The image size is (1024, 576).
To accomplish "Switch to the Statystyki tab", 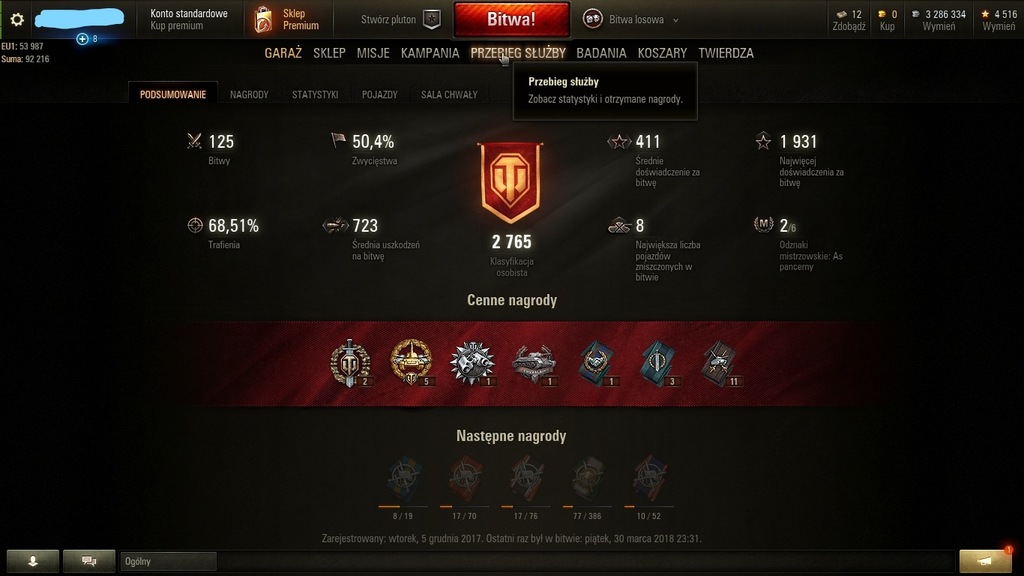I will [315, 95].
